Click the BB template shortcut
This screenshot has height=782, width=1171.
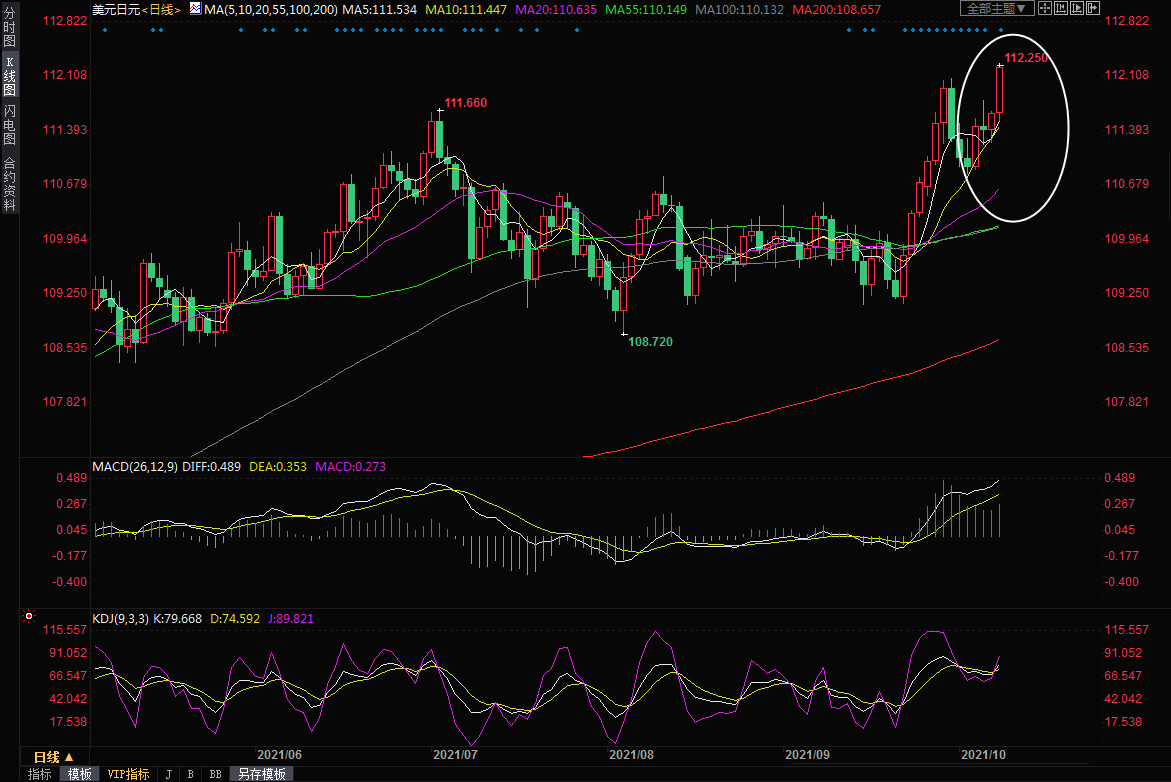coord(215,774)
